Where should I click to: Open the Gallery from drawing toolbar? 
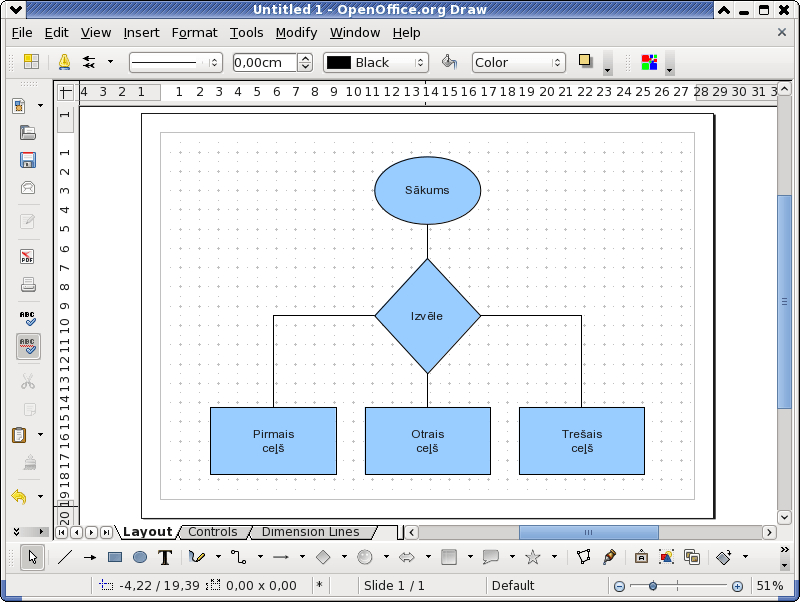click(692, 557)
